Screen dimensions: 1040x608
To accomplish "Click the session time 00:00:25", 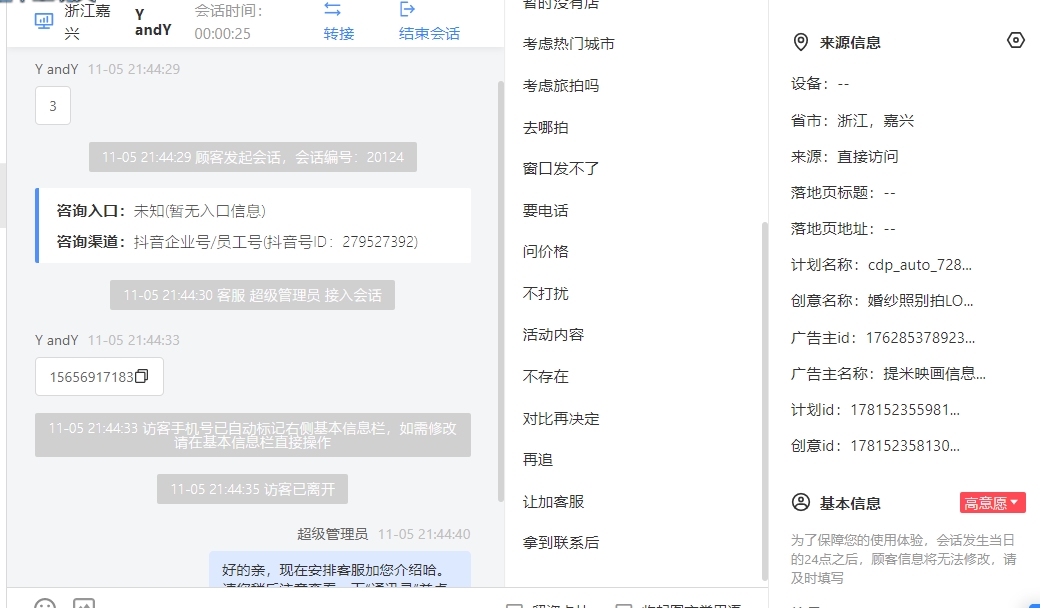I will click(x=222, y=34).
